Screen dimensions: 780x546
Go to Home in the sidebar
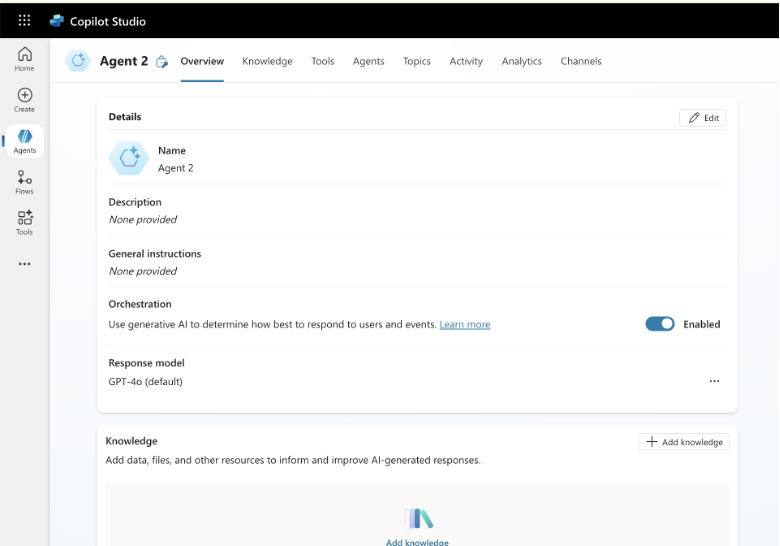click(x=24, y=59)
